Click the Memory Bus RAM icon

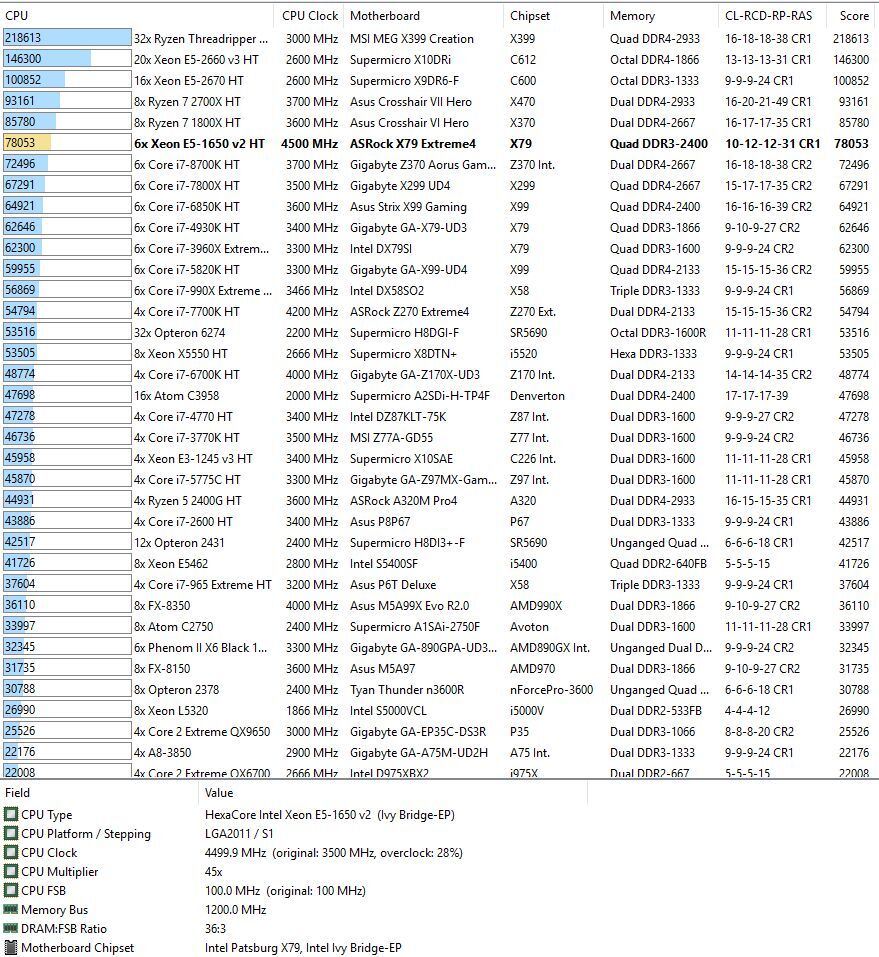pos(10,909)
